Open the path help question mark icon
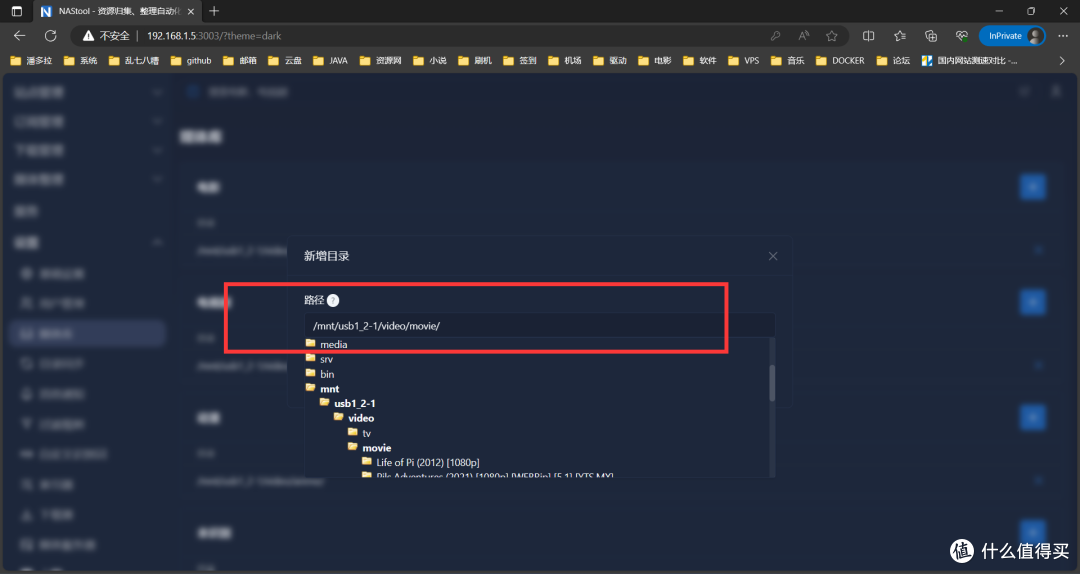Screen dimensions: 1080x574 click(333, 300)
